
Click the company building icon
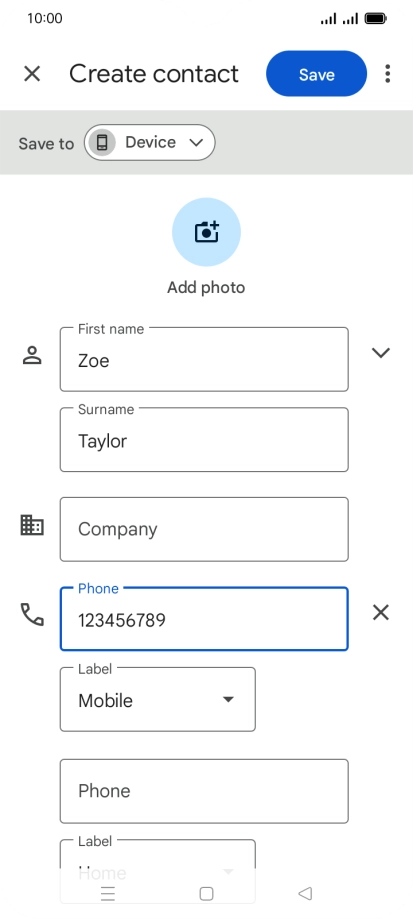[32, 525]
